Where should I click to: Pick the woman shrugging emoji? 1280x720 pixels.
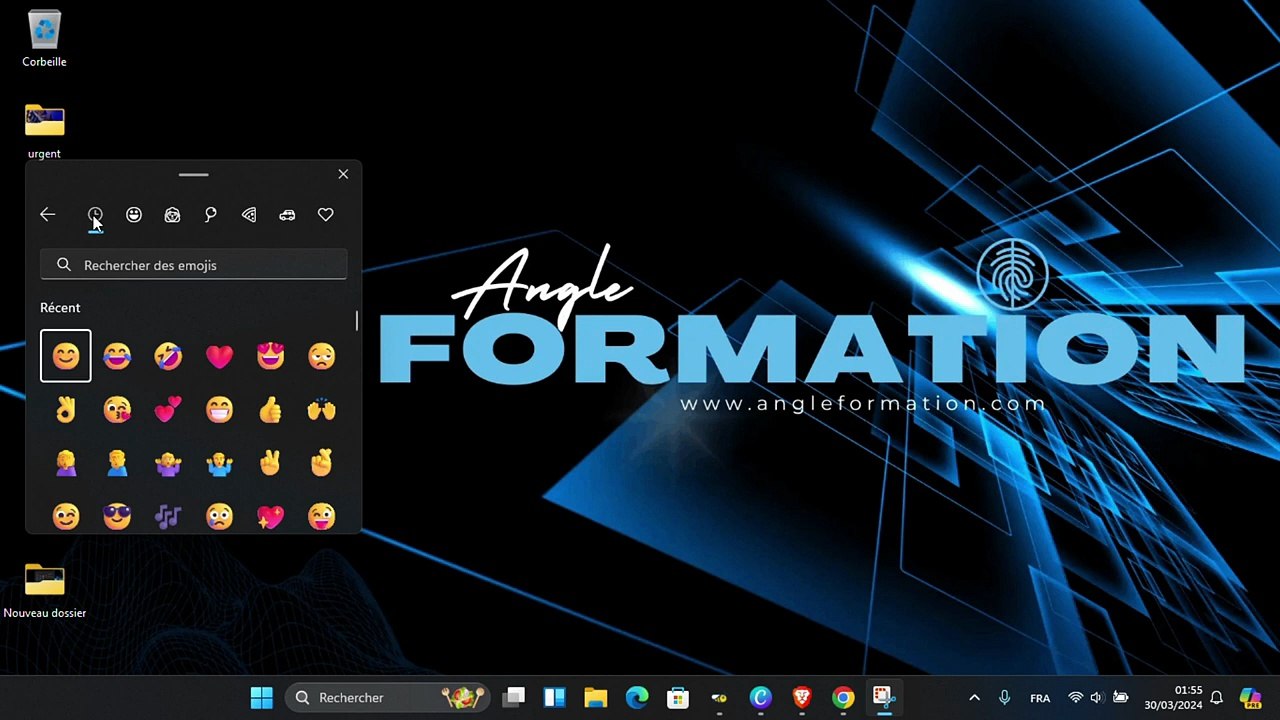point(168,463)
